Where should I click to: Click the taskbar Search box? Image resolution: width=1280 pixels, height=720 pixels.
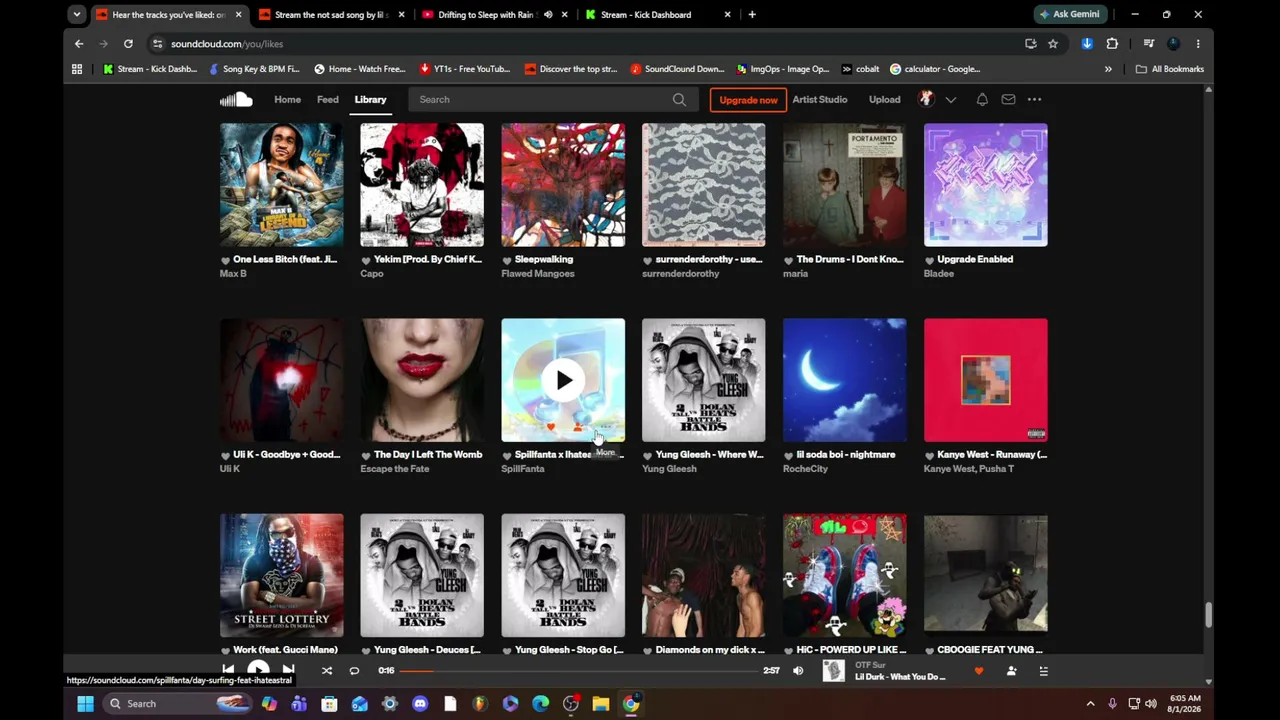[178, 703]
